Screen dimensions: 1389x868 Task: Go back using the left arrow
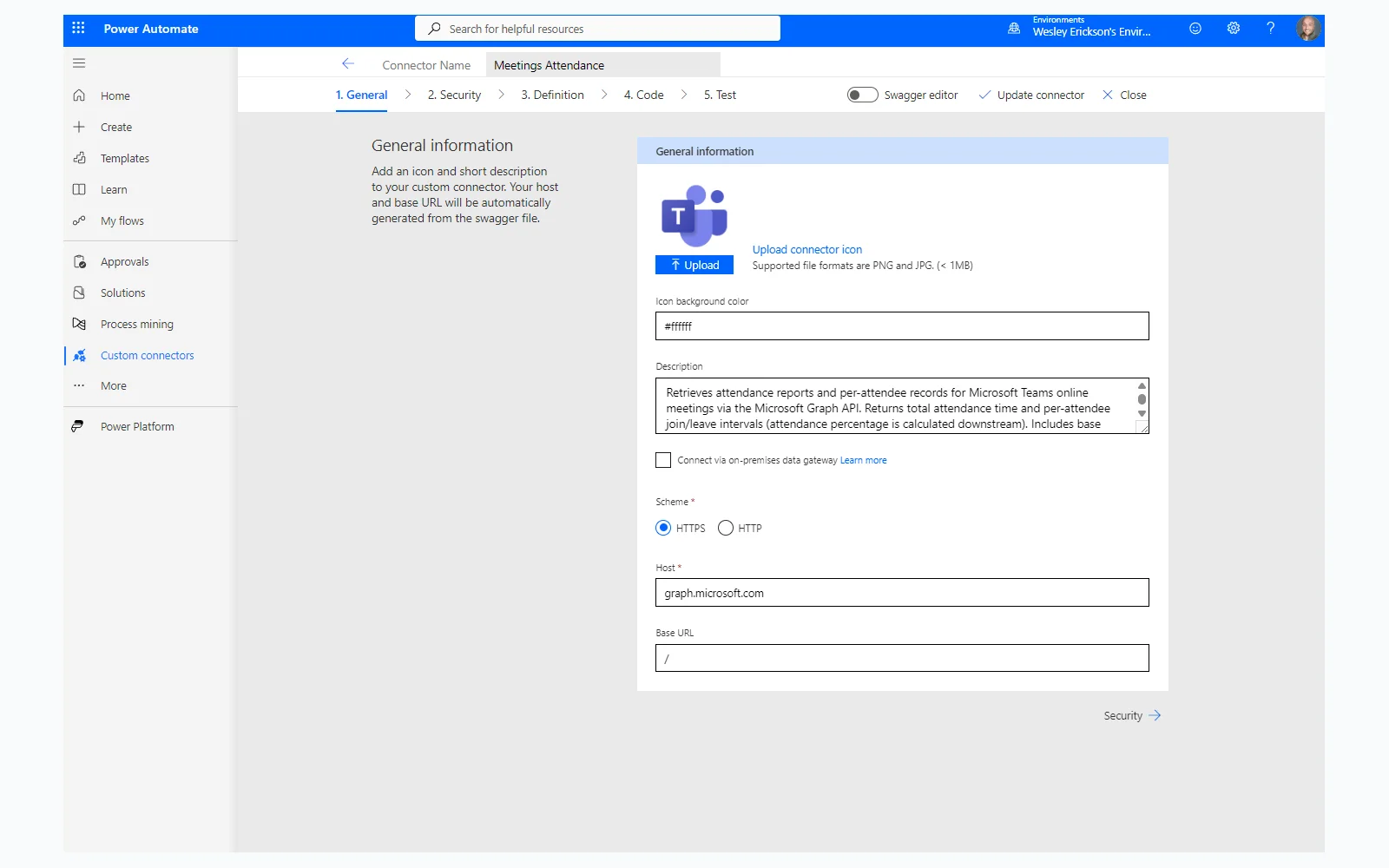point(348,63)
